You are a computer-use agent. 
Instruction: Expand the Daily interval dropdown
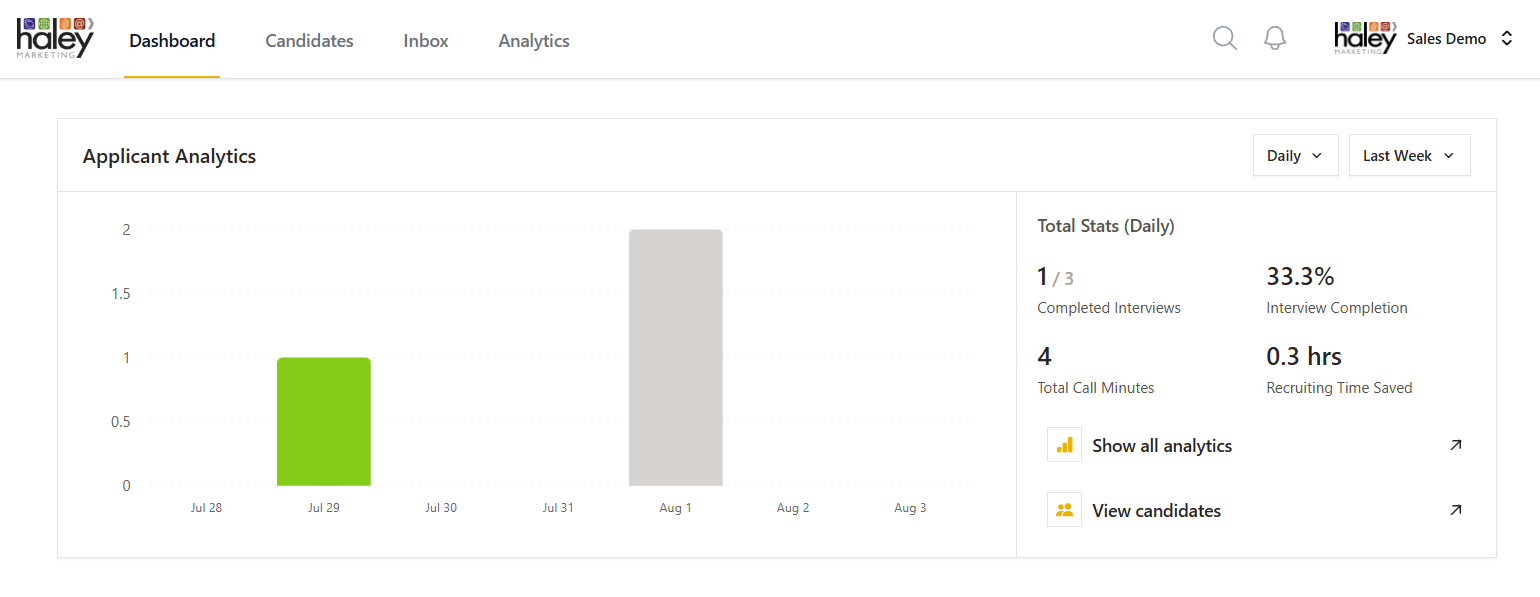(x=1295, y=156)
